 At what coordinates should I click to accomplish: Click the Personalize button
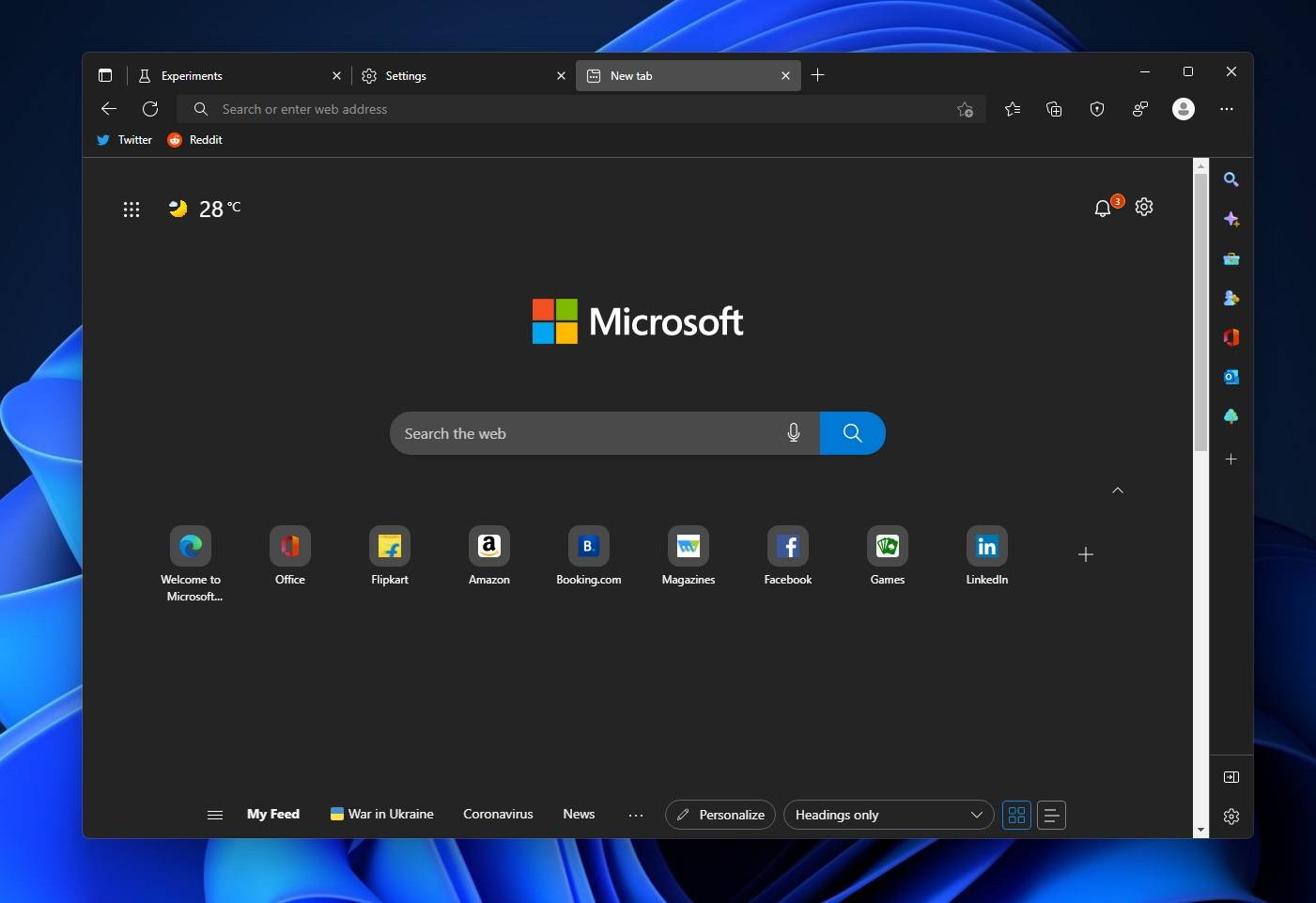point(720,815)
